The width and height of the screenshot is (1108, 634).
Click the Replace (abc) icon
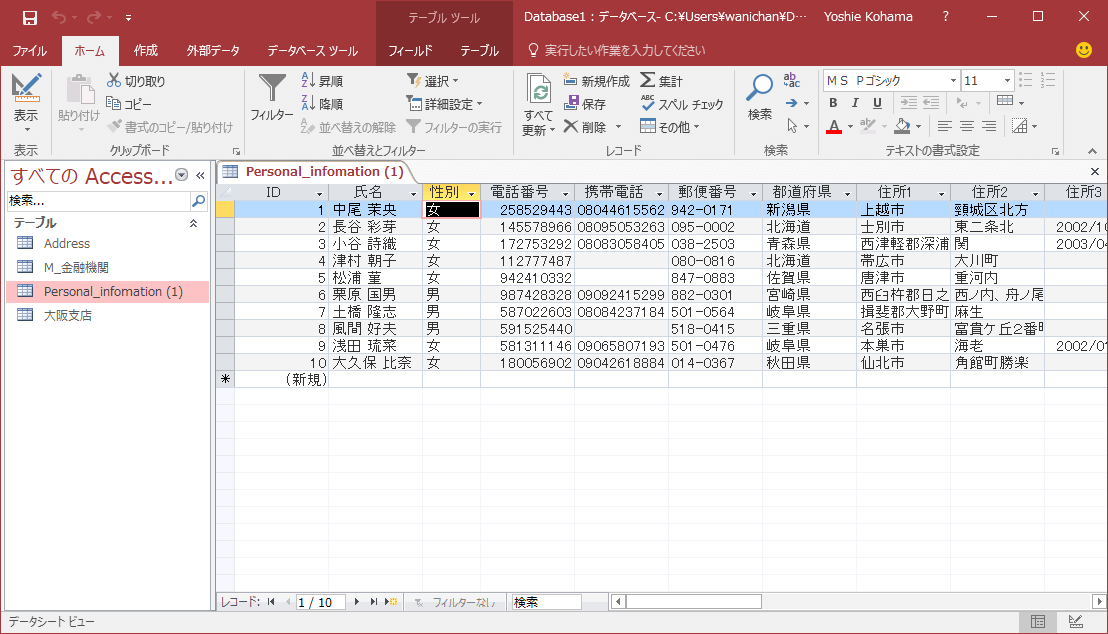pyautogui.click(x=791, y=81)
